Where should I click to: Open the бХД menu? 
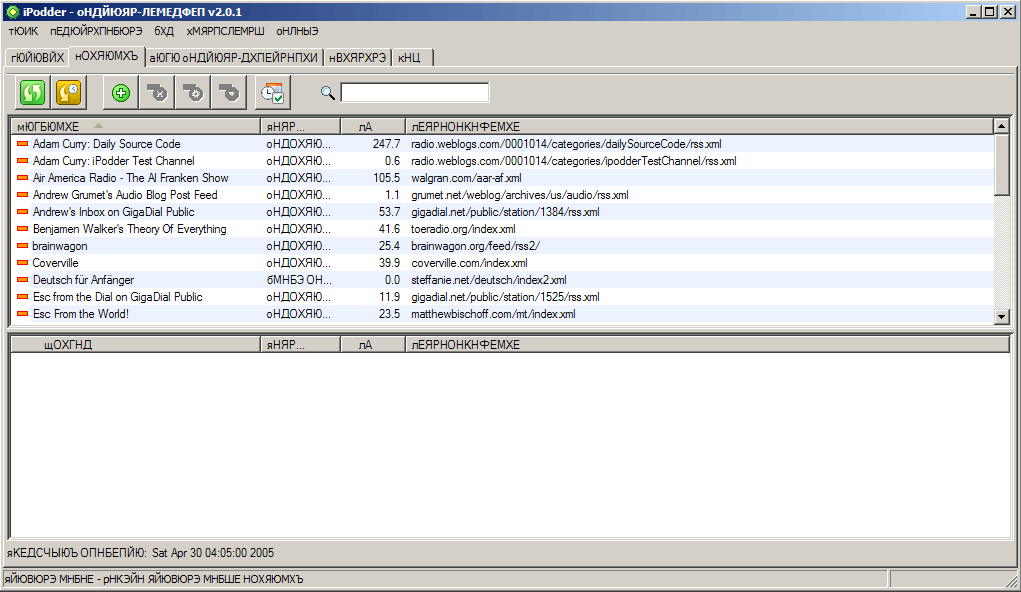click(x=164, y=31)
